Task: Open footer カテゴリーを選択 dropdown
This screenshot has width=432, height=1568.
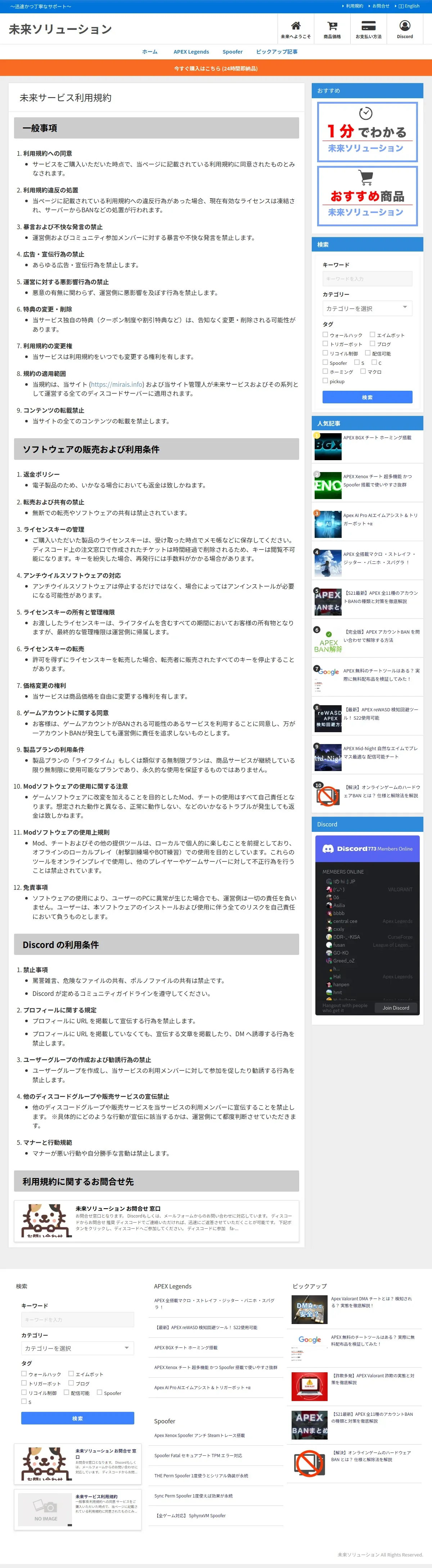Action: pyautogui.click(x=77, y=1348)
